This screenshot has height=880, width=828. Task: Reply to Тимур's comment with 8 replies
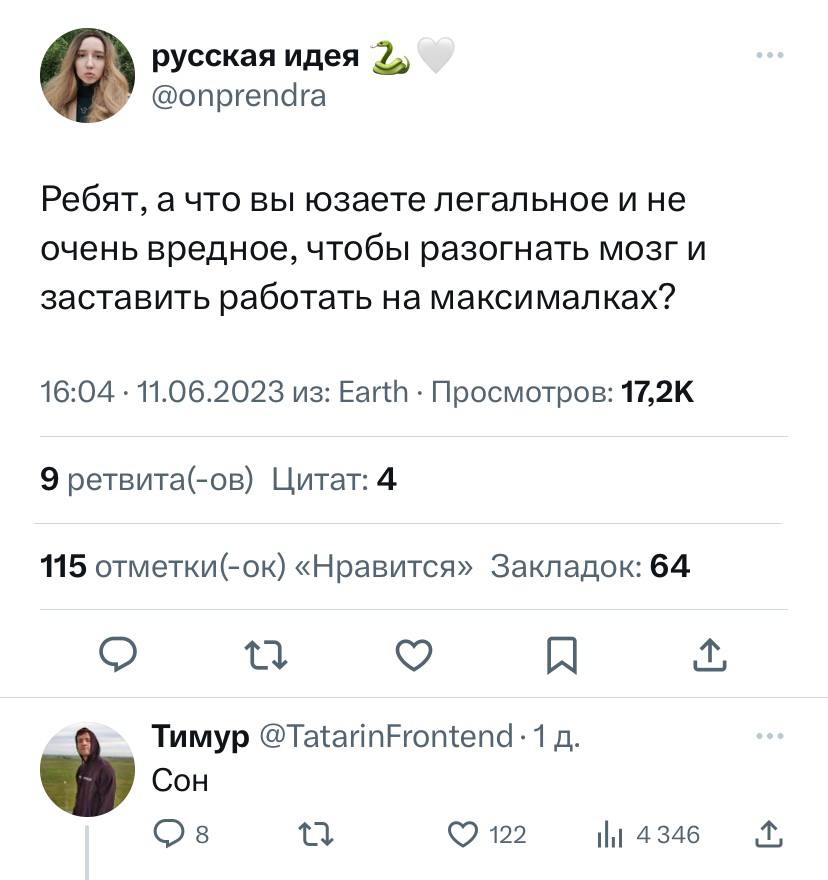pos(181,835)
